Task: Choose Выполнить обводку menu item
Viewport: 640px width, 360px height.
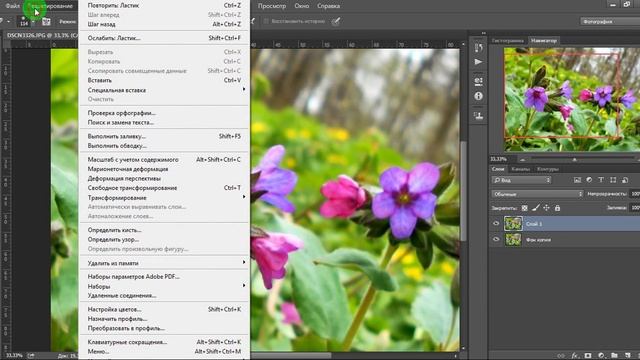Action: click(x=165, y=146)
